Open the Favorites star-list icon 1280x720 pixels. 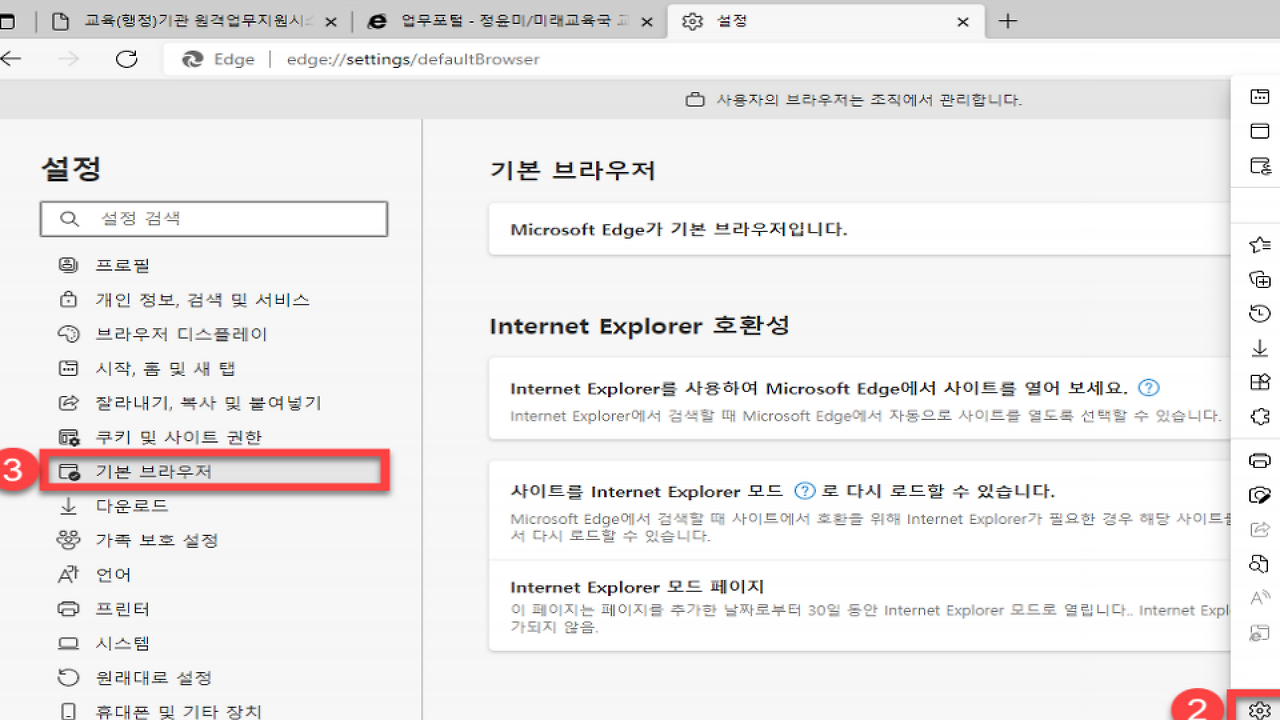point(1260,244)
